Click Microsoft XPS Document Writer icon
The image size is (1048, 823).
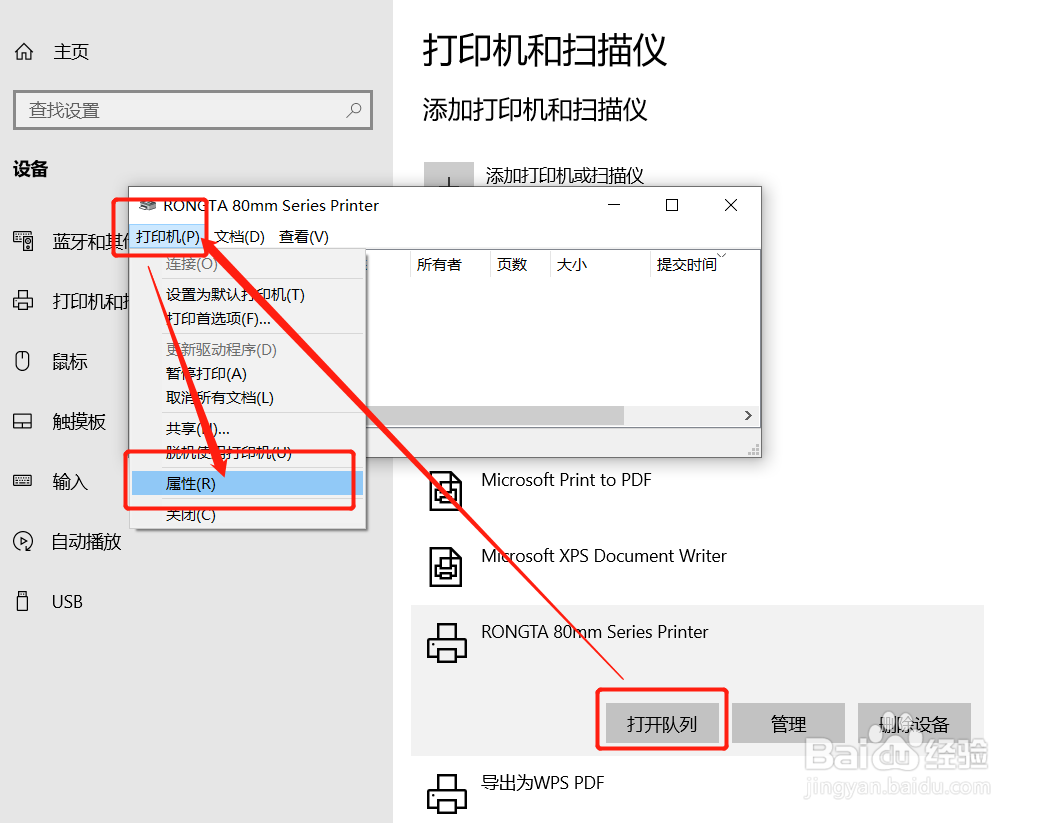tap(445, 567)
